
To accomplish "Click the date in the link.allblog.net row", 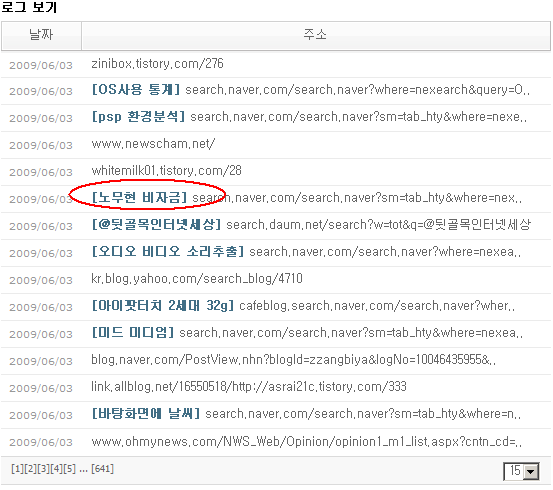I will coord(41,388).
